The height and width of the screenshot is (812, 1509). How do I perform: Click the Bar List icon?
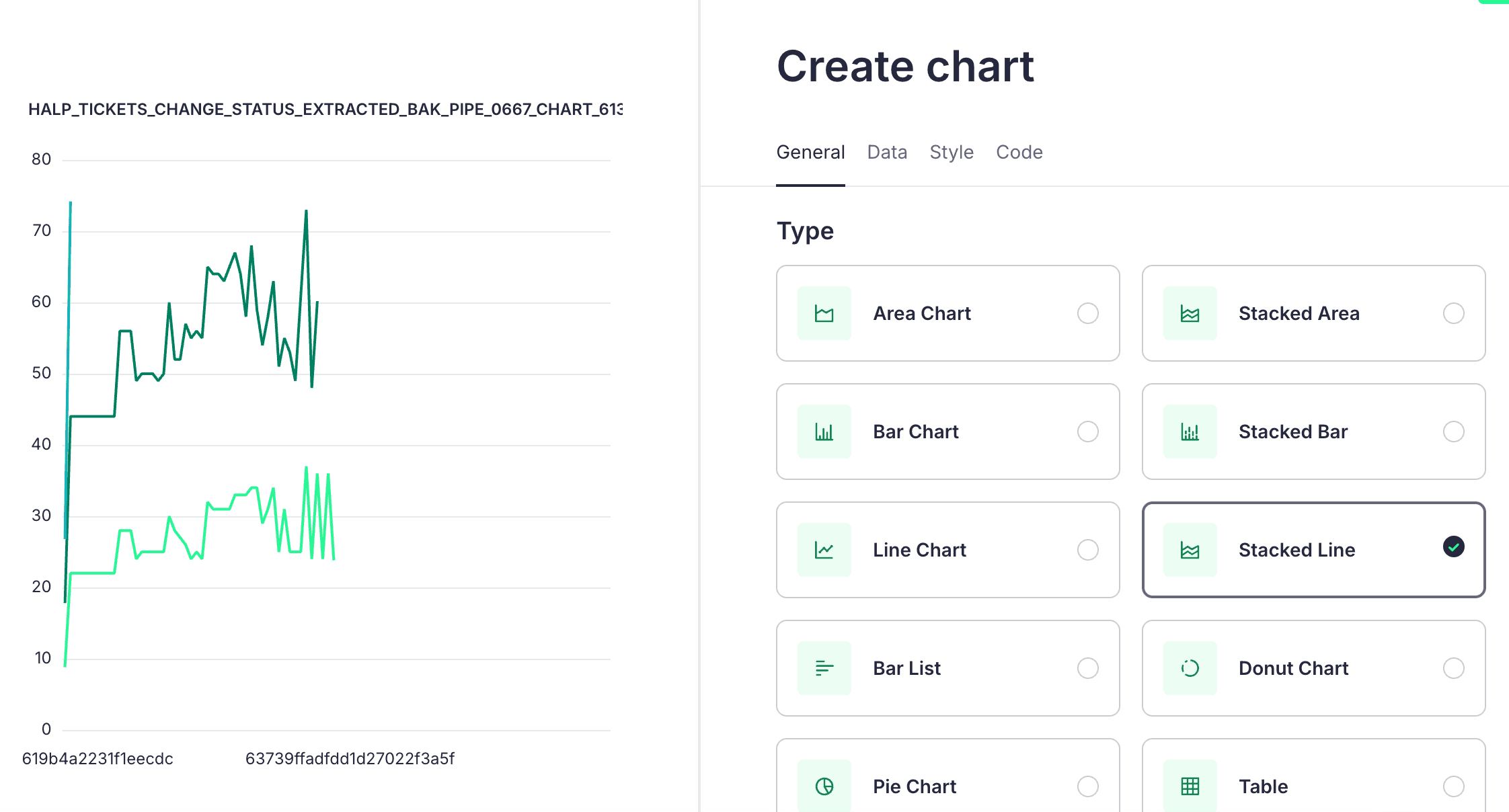[824, 668]
